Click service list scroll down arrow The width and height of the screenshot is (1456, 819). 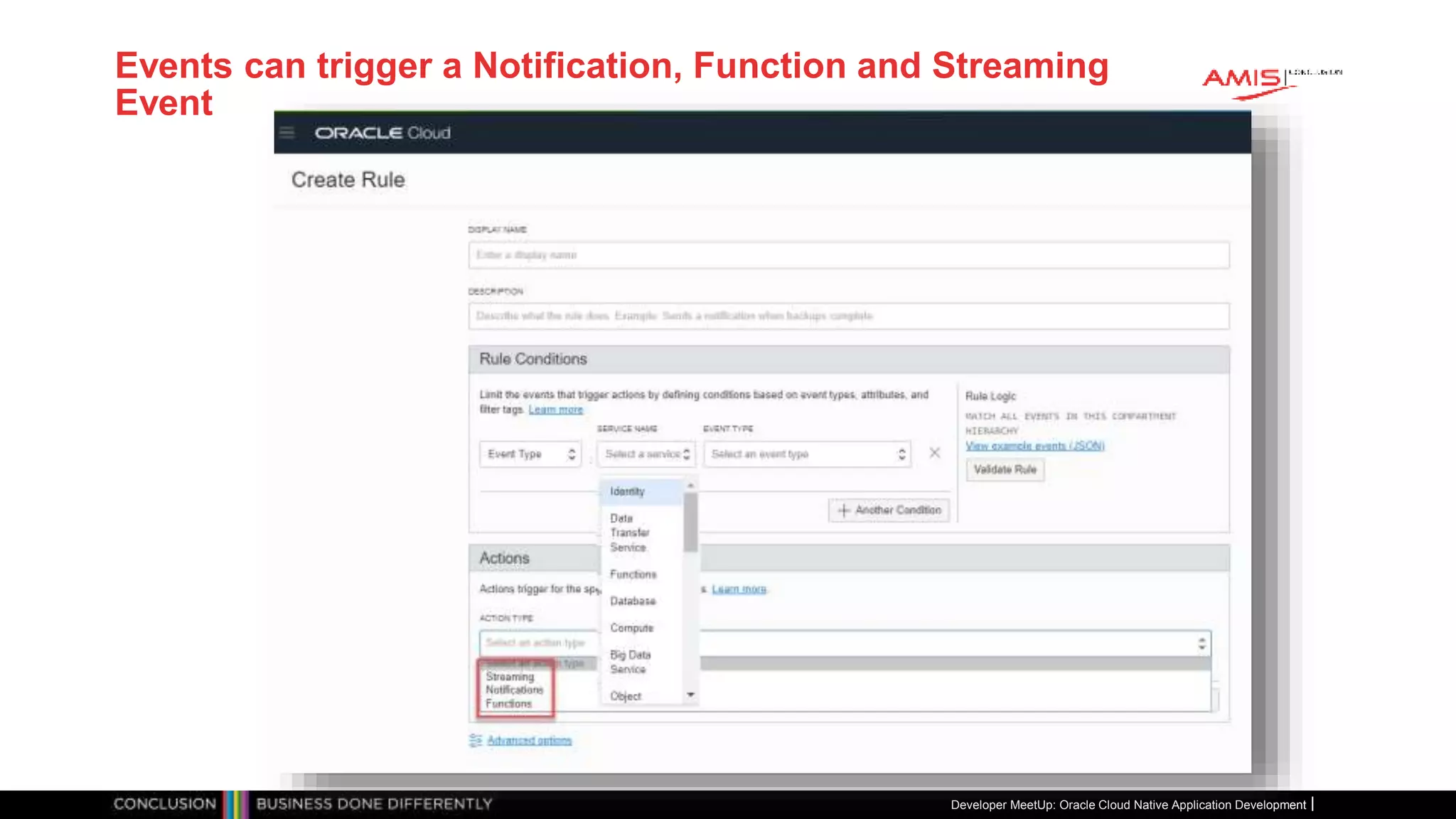(x=690, y=695)
